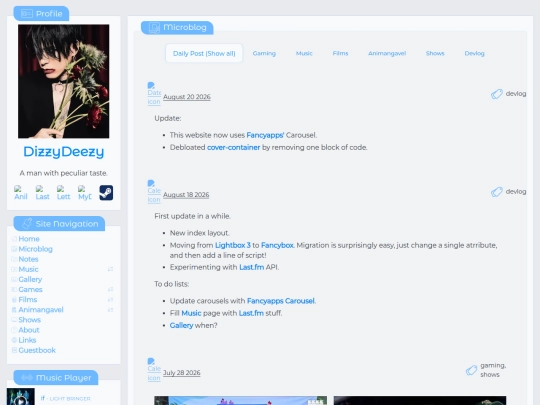Open the Last.fm profile icon link
The width and height of the screenshot is (540, 405).
click(x=42, y=193)
